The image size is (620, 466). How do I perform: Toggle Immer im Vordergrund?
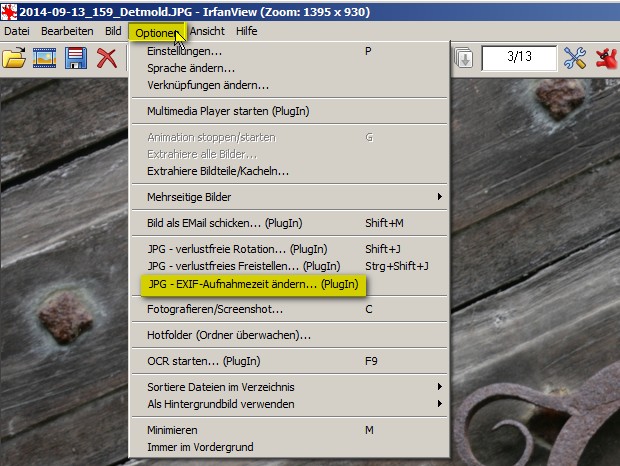[291, 447]
